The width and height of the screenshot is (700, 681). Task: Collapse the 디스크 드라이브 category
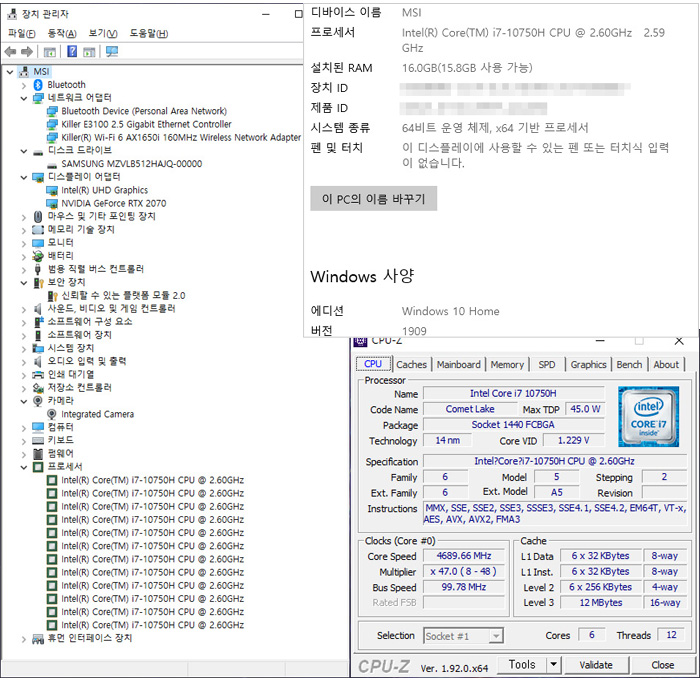[24, 151]
